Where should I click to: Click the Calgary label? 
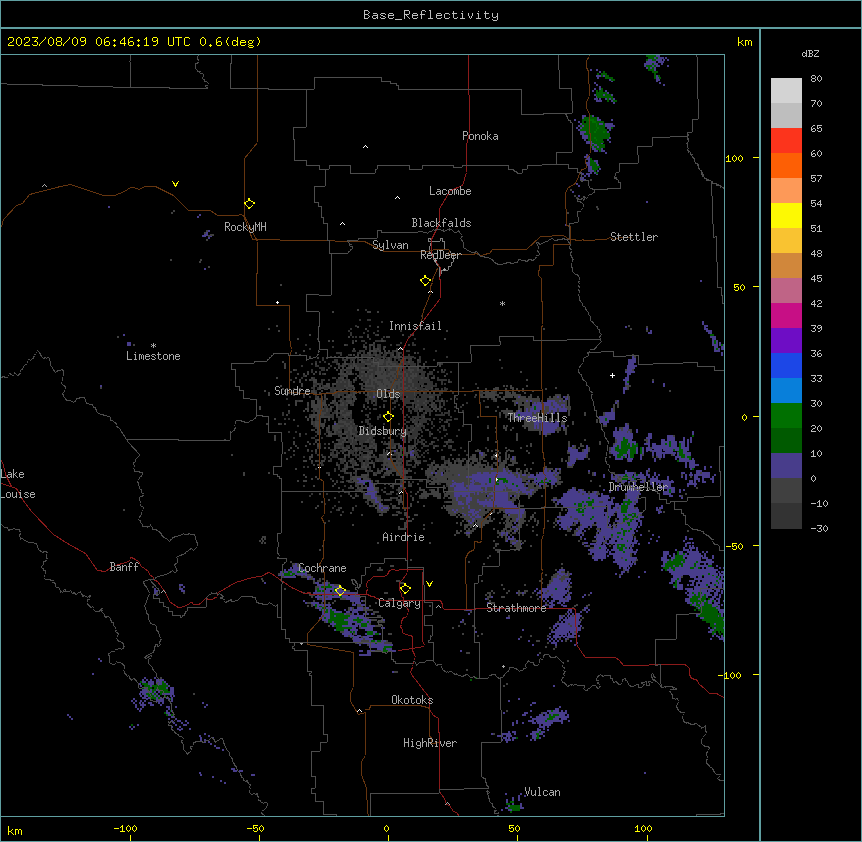399,603
